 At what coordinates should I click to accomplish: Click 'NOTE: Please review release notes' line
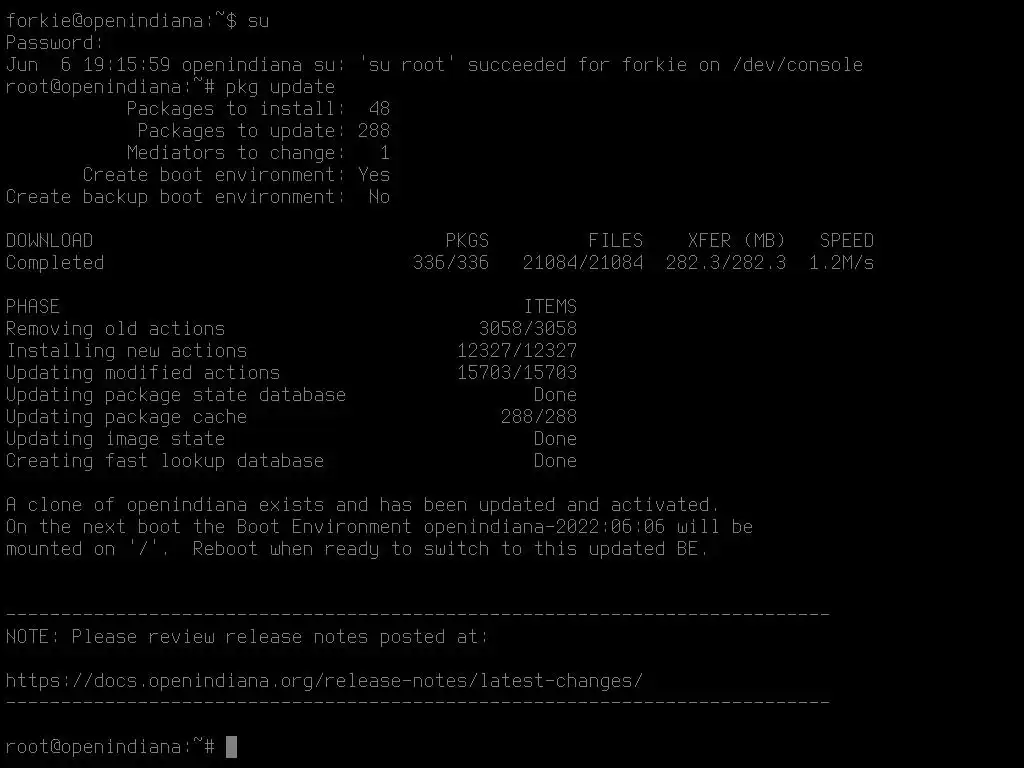click(x=248, y=637)
